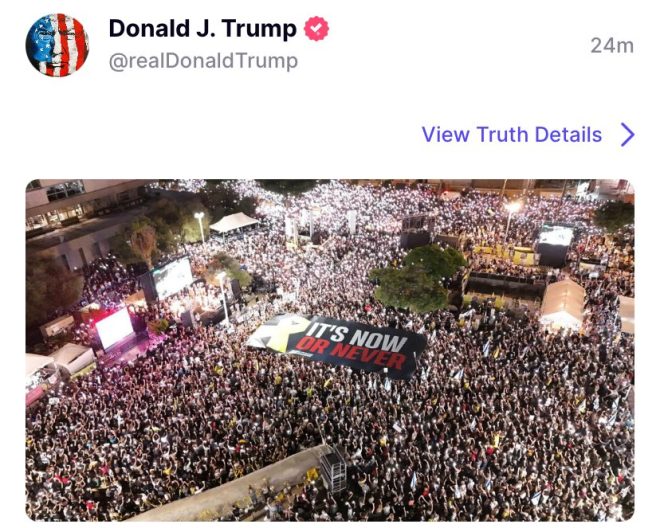Select the @realDonaldTrump handle
The height and width of the screenshot is (528, 660).
coord(203,61)
